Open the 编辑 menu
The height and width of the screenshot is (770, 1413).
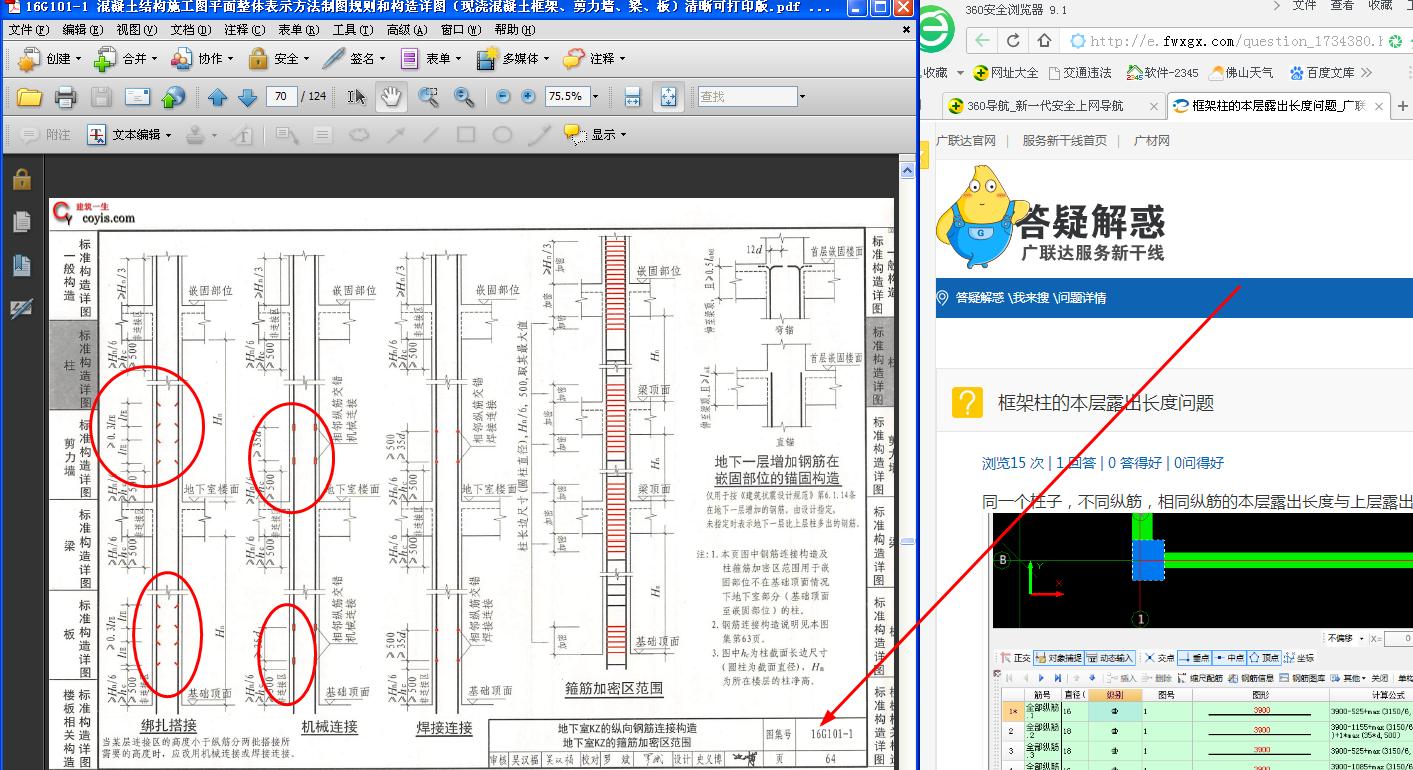coord(83,30)
